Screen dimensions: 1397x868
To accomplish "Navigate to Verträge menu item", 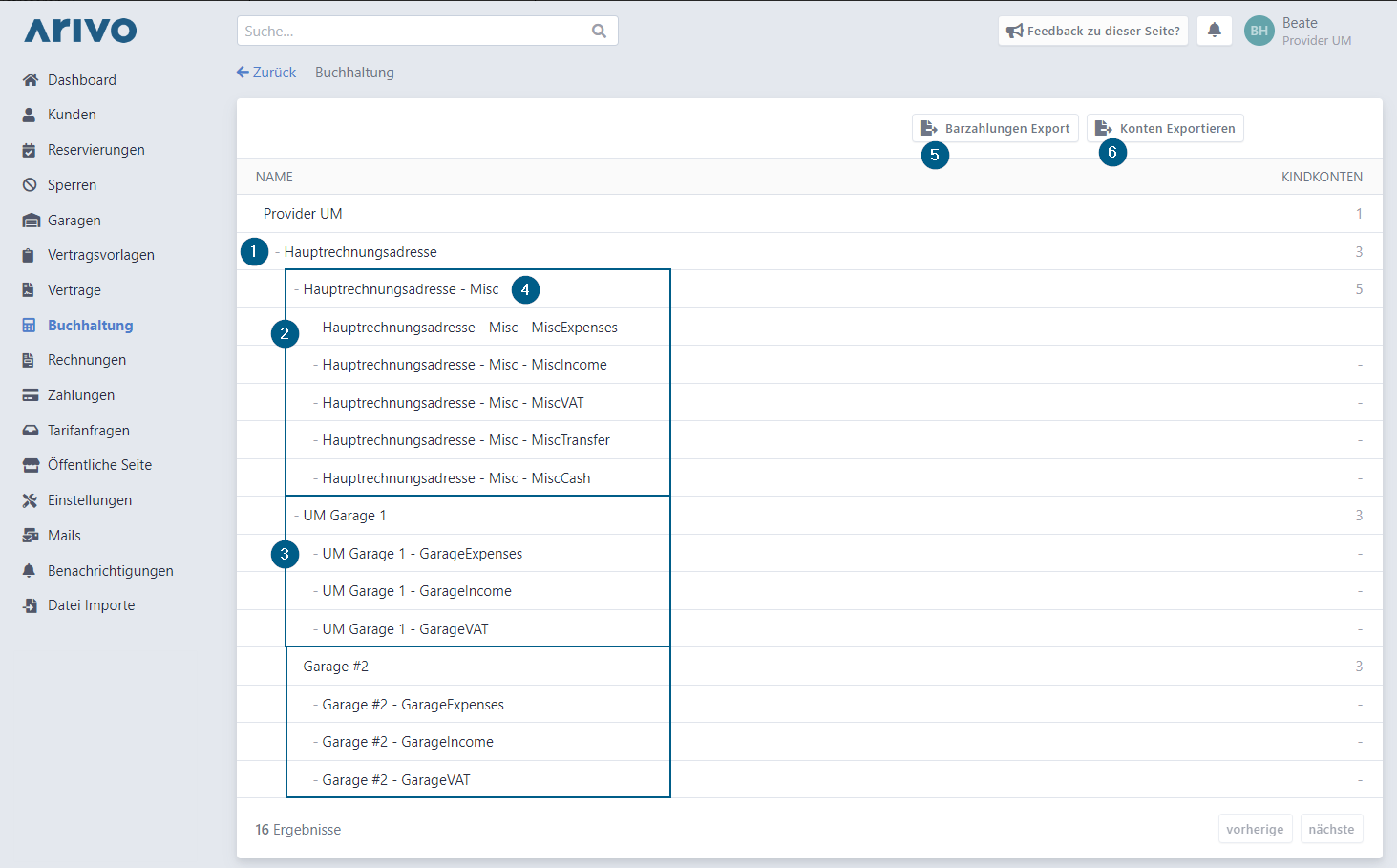I will 74,290.
